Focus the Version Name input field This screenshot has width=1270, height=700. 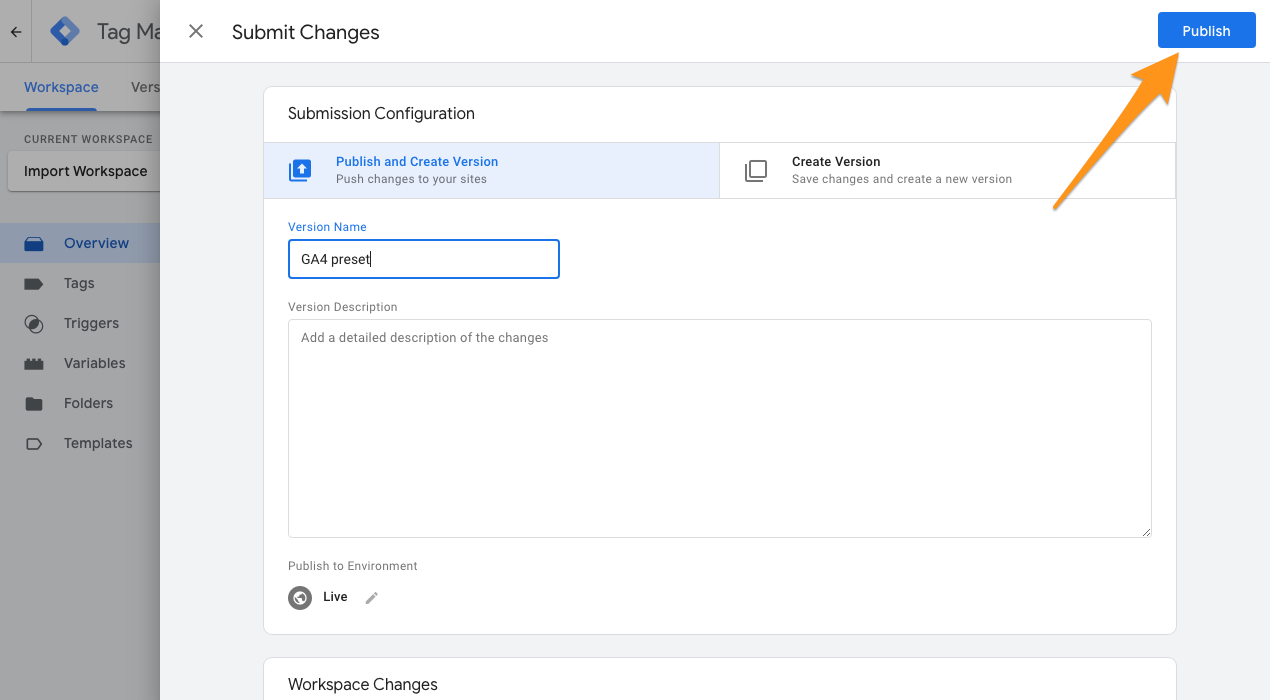point(424,259)
